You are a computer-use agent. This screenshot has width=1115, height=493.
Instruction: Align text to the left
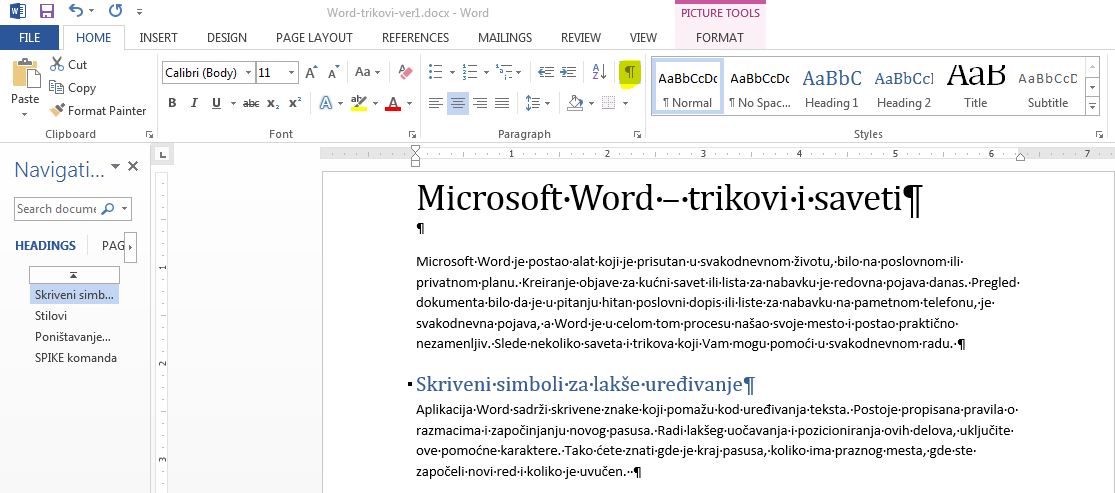pyautogui.click(x=436, y=104)
